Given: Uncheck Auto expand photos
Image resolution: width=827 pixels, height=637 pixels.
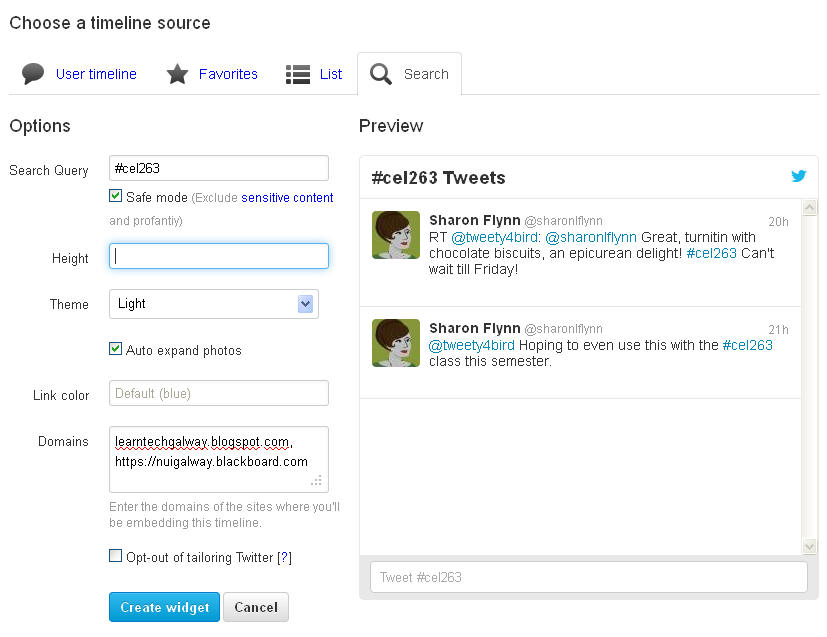Looking at the screenshot, I should 116,349.
